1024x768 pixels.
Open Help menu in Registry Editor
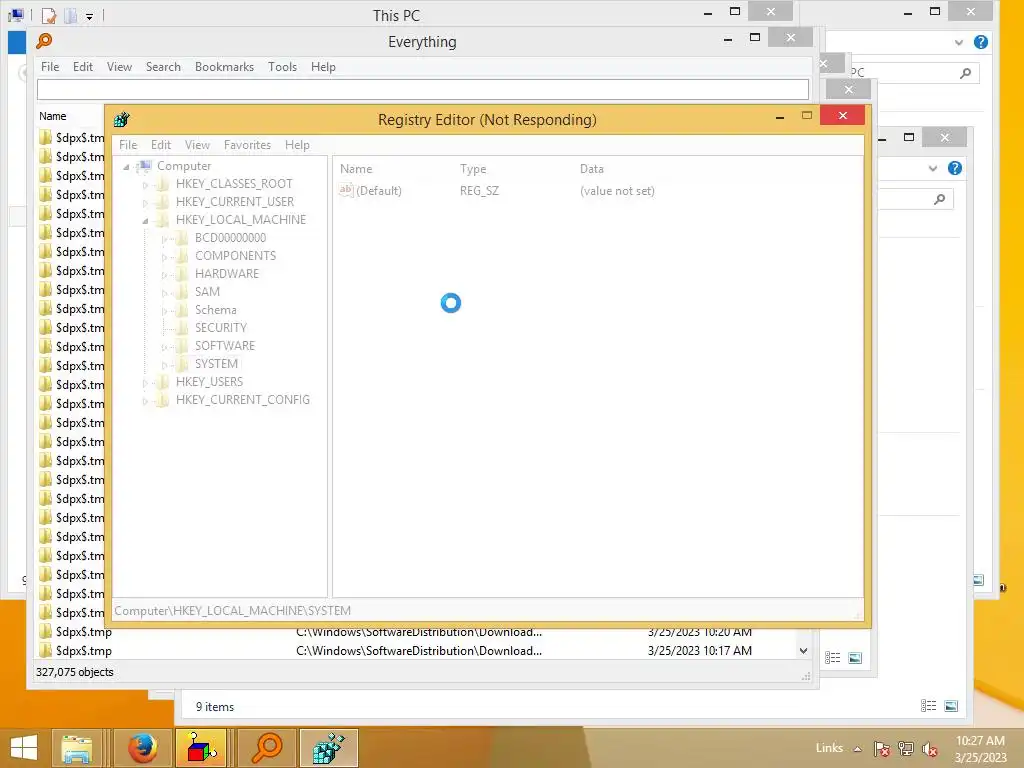click(297, 145)
